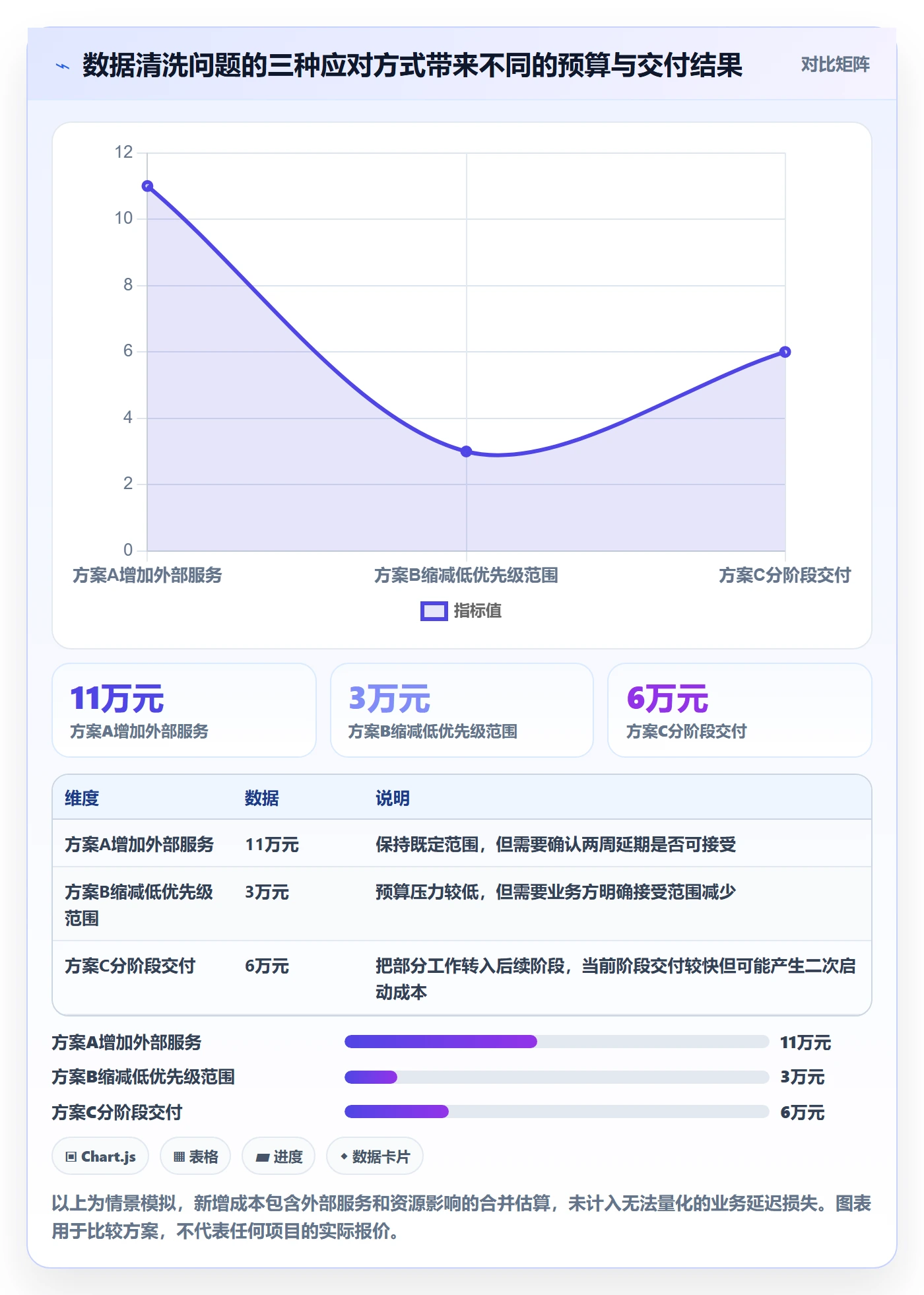Click the 说明 column header
Image resolution: width=924 pixels, height=1295 pixels.
tap(393, 799)
